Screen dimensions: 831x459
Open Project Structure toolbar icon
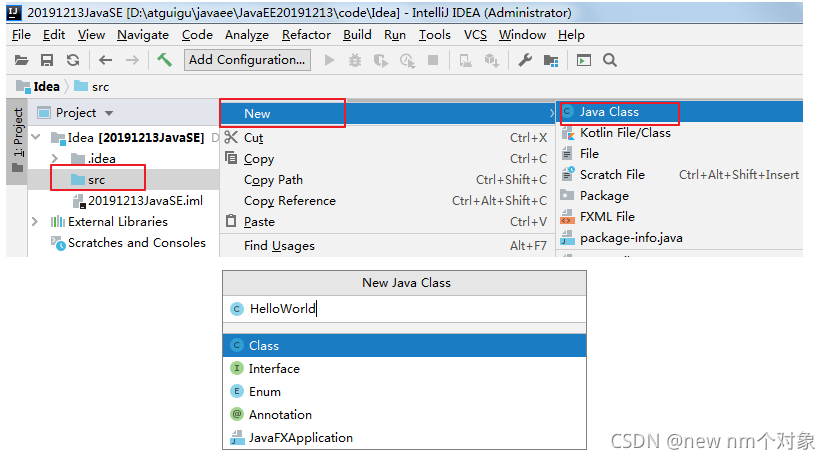coord(551,61)
